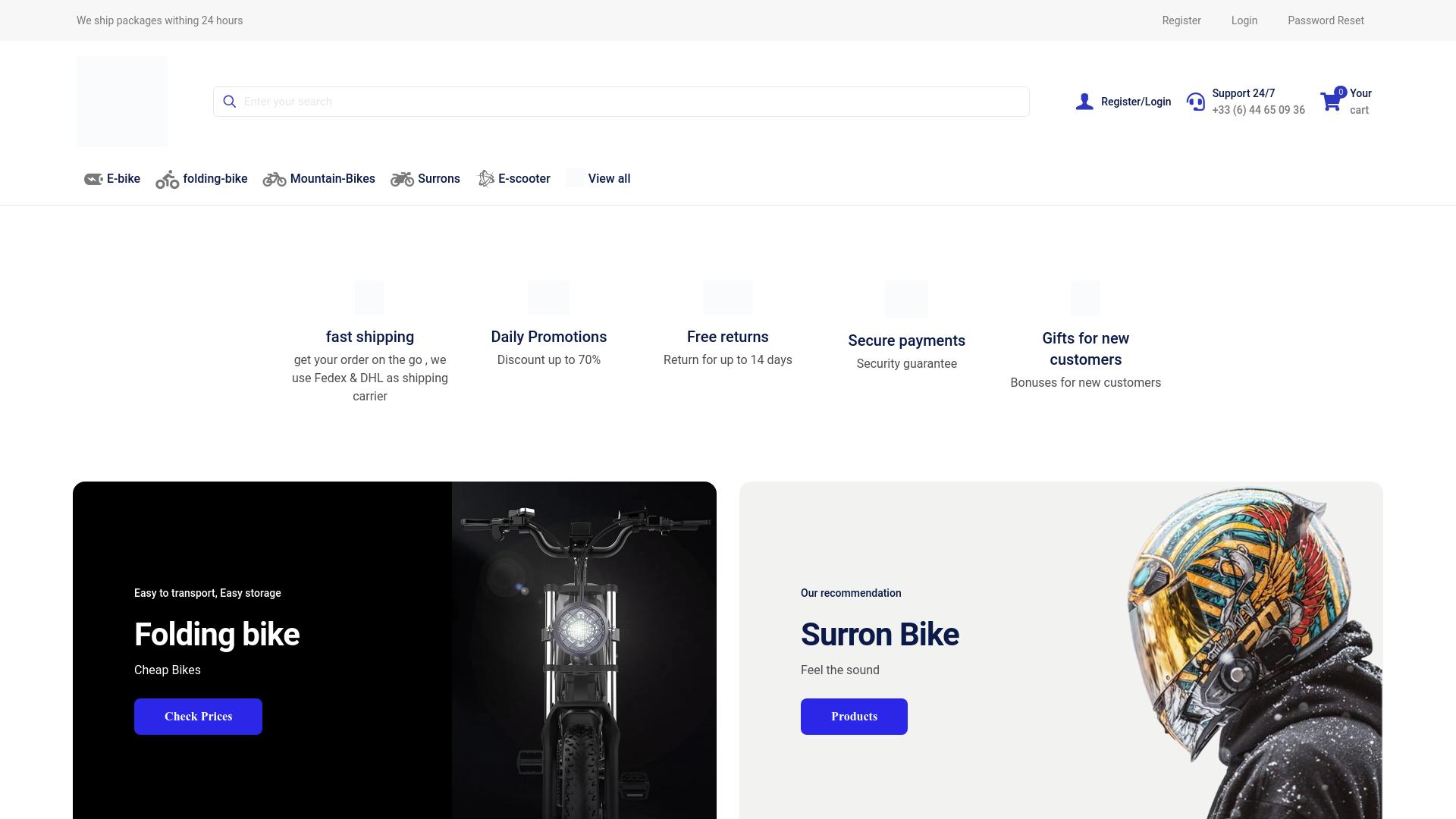Open the Surrons menu item
This screenshot has width=1456, height=819.
[438, 179]
